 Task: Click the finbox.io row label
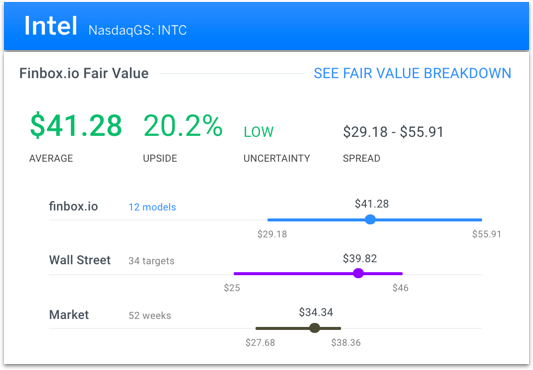[73, 206]
